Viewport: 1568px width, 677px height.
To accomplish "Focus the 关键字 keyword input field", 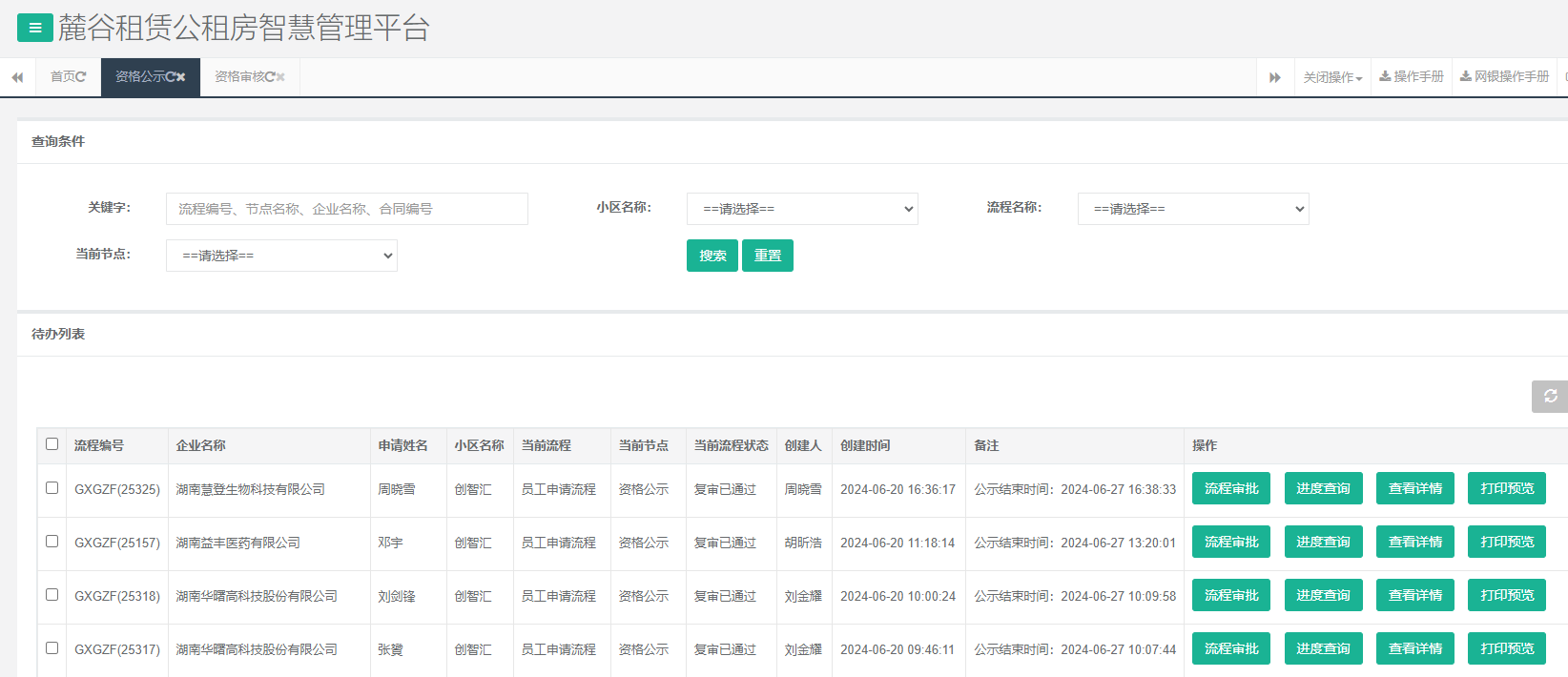I will (x=346, y=209).
